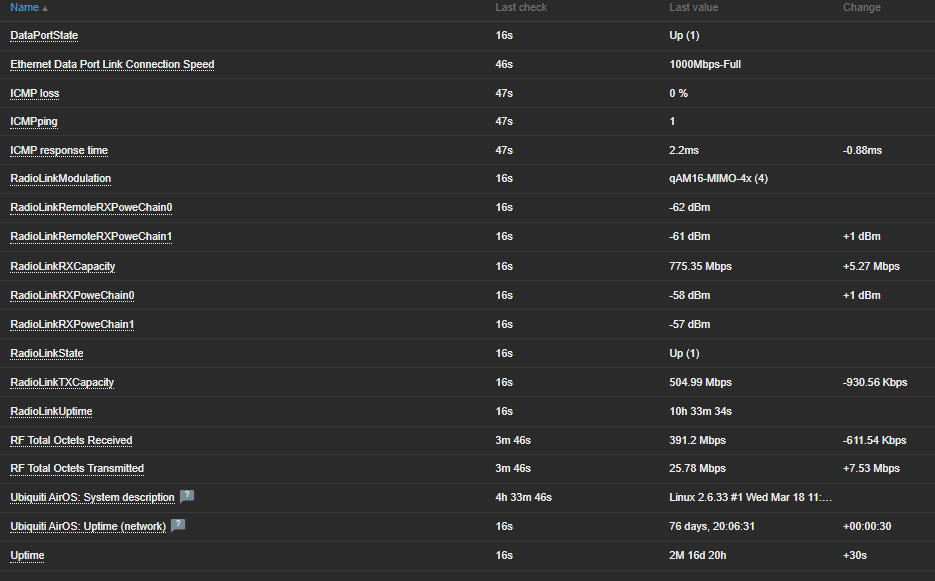Click the RadioLinkModulation item
Screen dimensions: 935x581
(x=60, y=178)
